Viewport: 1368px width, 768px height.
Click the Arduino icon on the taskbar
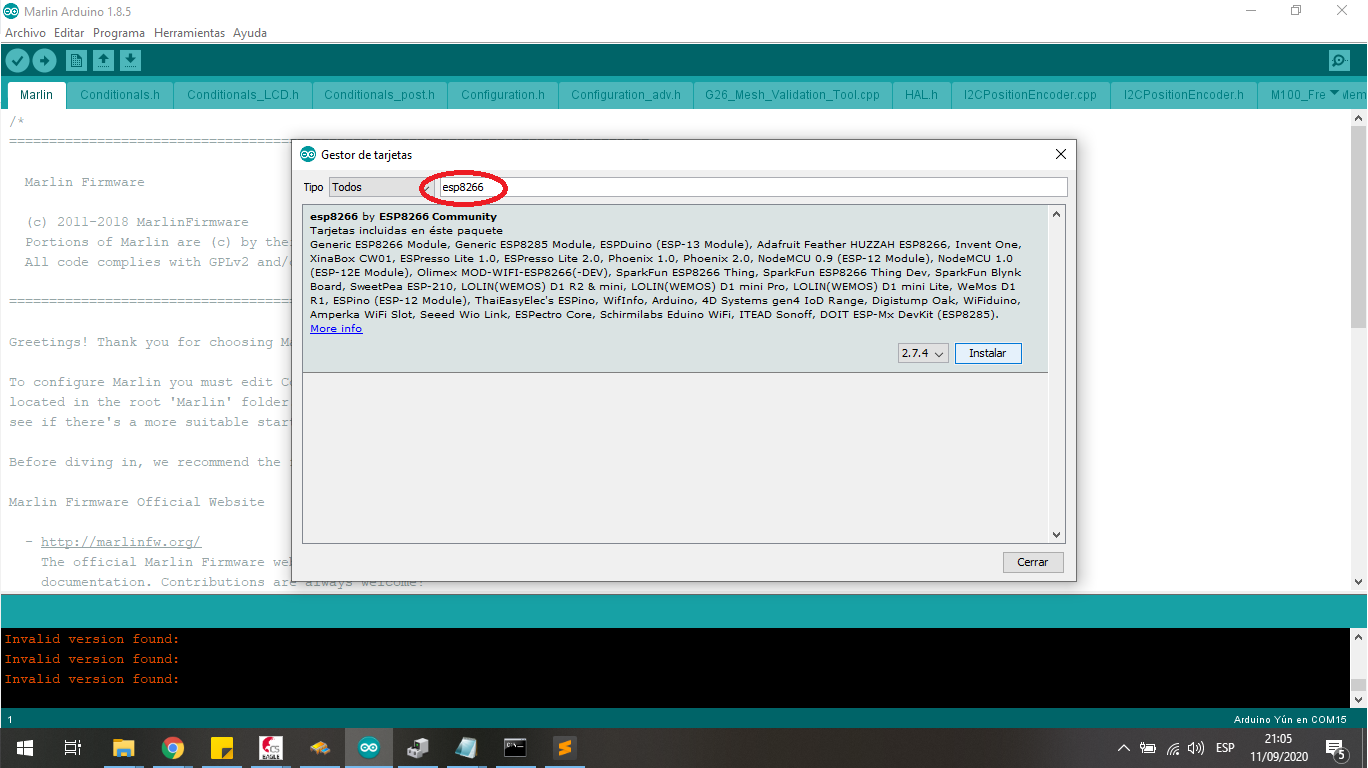tap(369, 747)
